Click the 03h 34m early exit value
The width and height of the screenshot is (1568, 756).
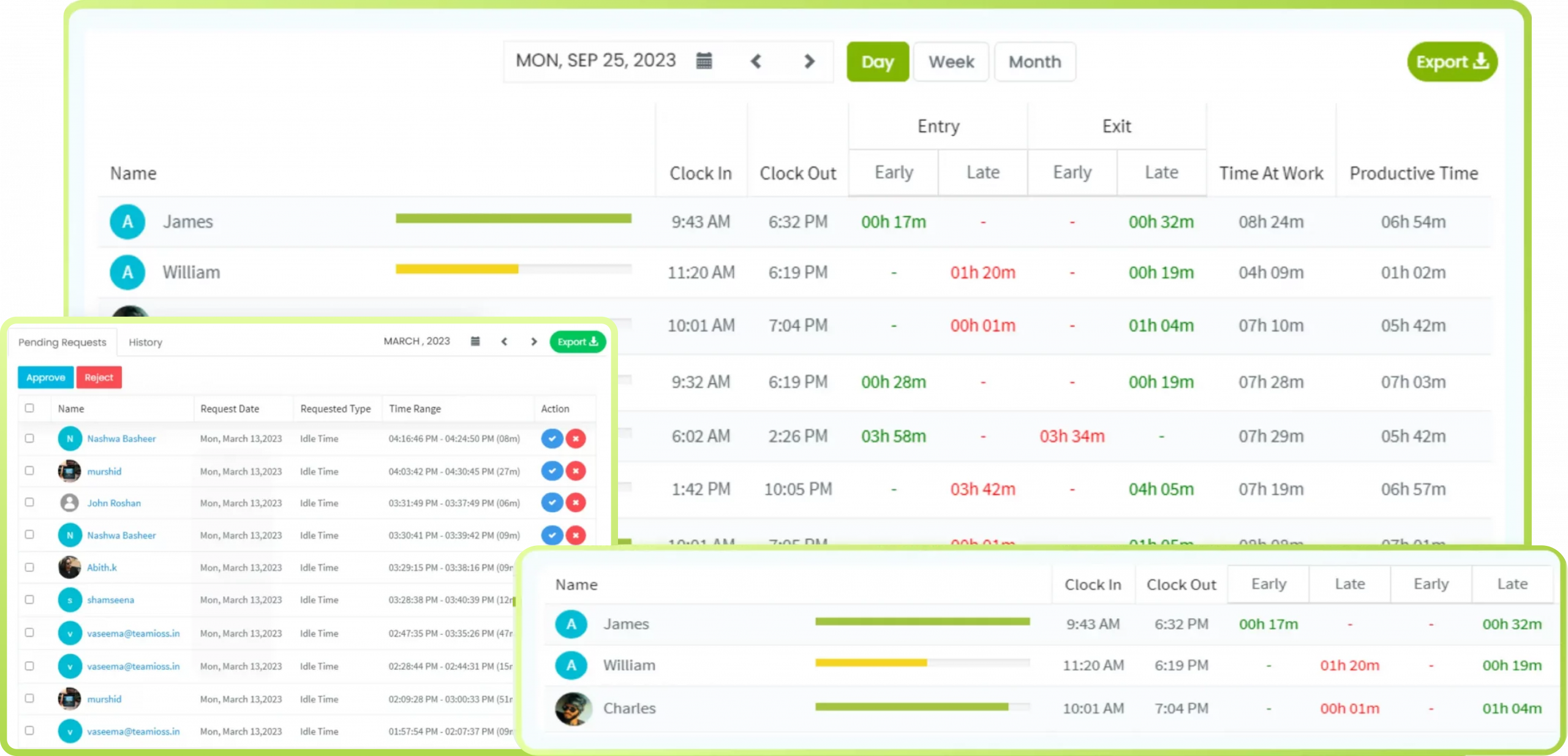coord(1072,436)
